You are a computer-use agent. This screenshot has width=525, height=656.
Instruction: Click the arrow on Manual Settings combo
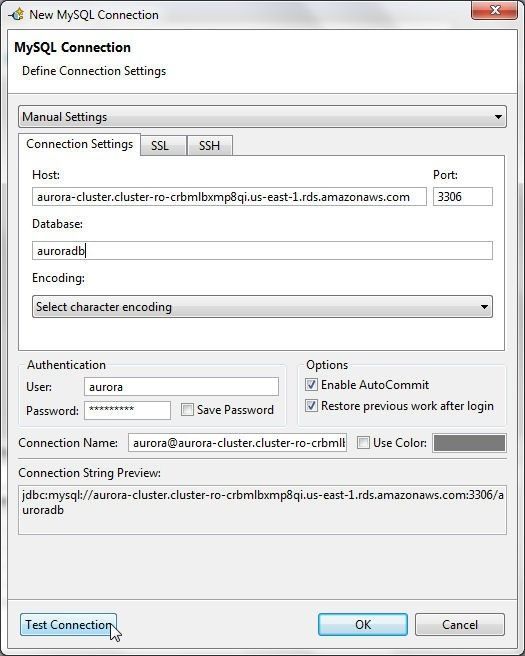(498, 117)
